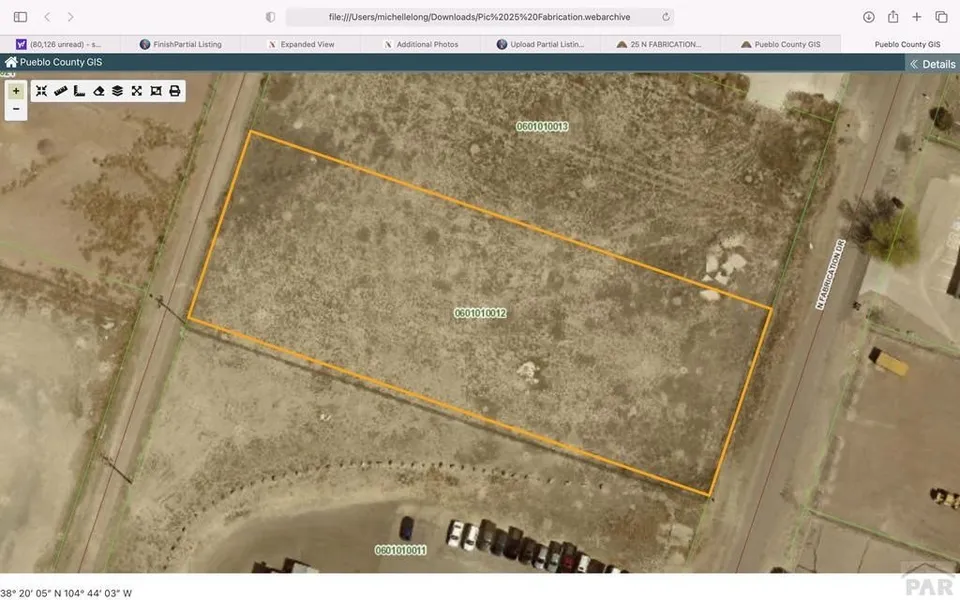Expand the Details panel
Screen dimensions: 960x600
pyautogui.click(x=931, y=64)
